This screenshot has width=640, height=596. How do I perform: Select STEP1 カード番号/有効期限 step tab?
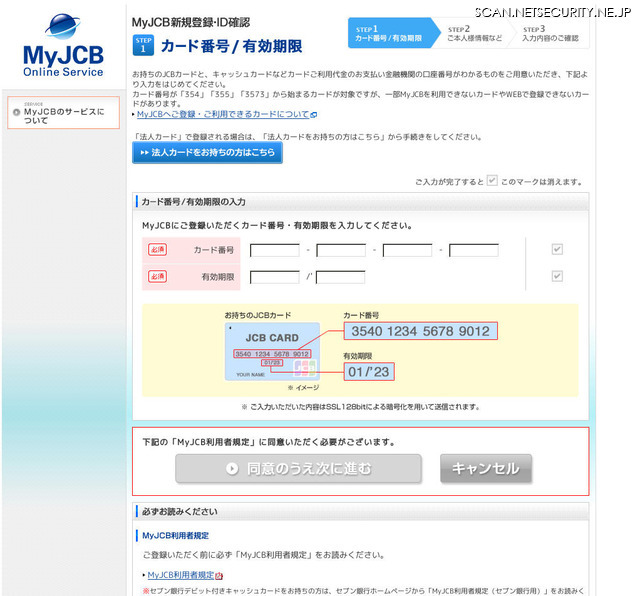click(393, 33)
